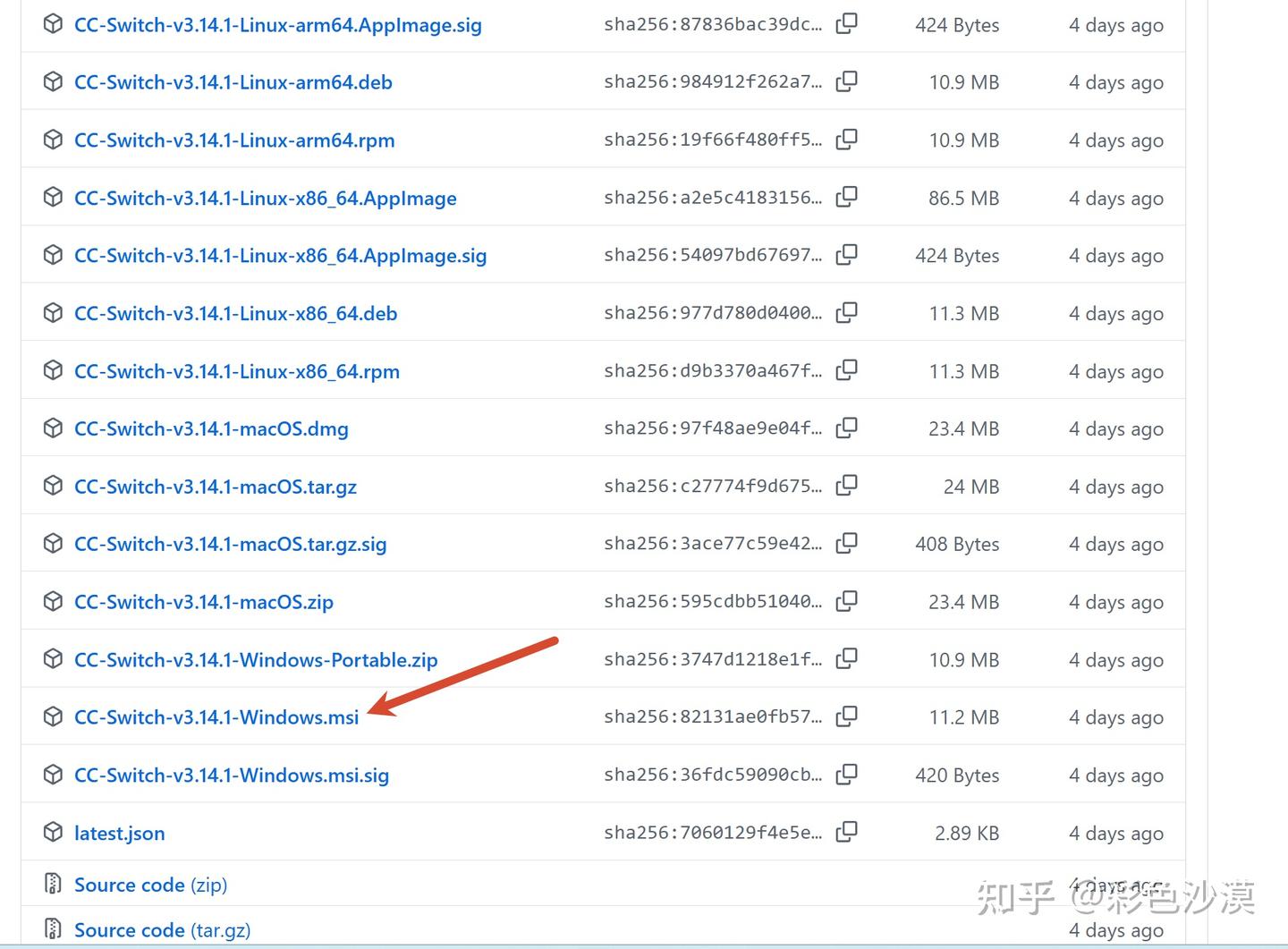Image resolution: width=1288 pixels, height=949 pixels.
Task: Copy sha256 hash for Linux-x86_64.AppImage
Action: click(846, 197)
